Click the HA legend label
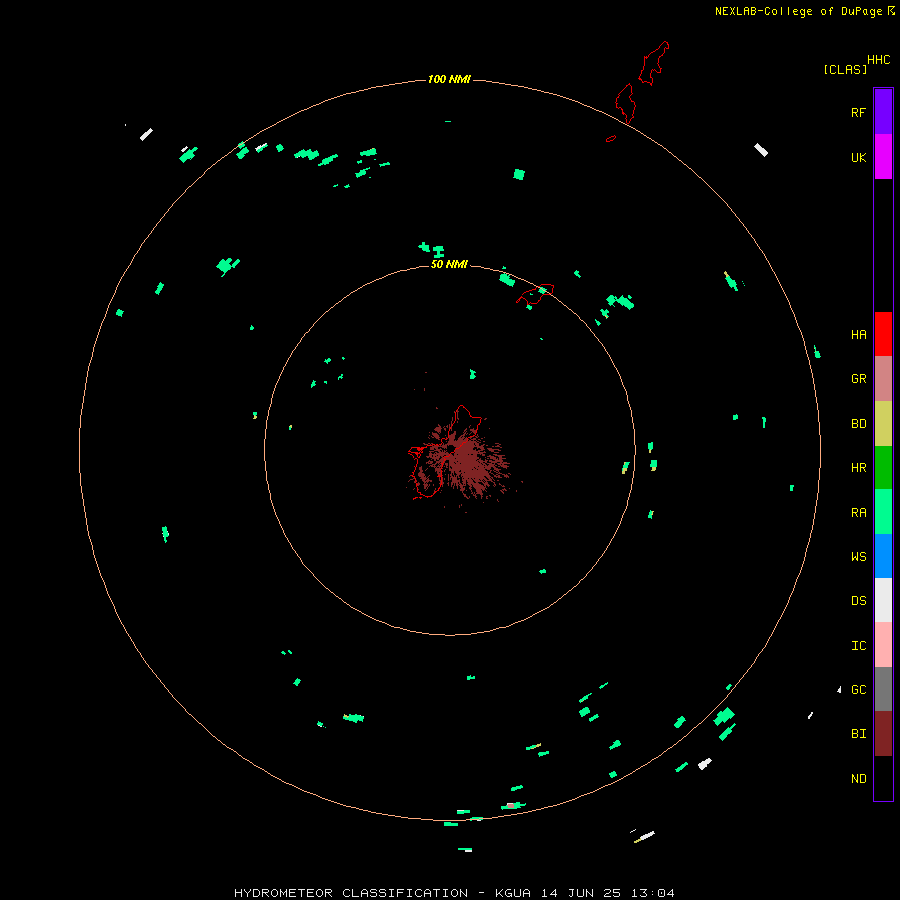This screenshot has height=900, width=900. [x=858, y=335]
